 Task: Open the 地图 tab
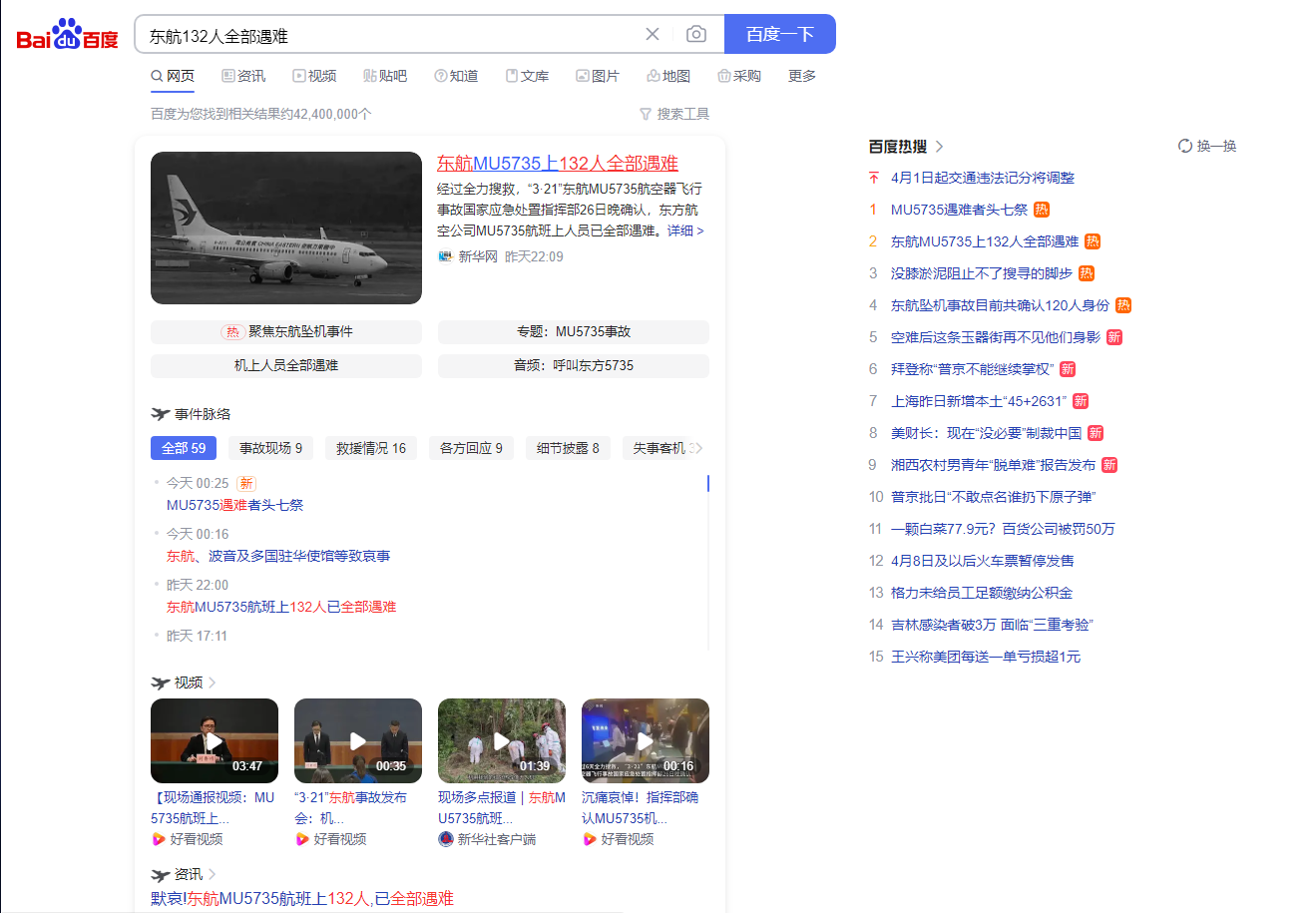tap(668, 76)
